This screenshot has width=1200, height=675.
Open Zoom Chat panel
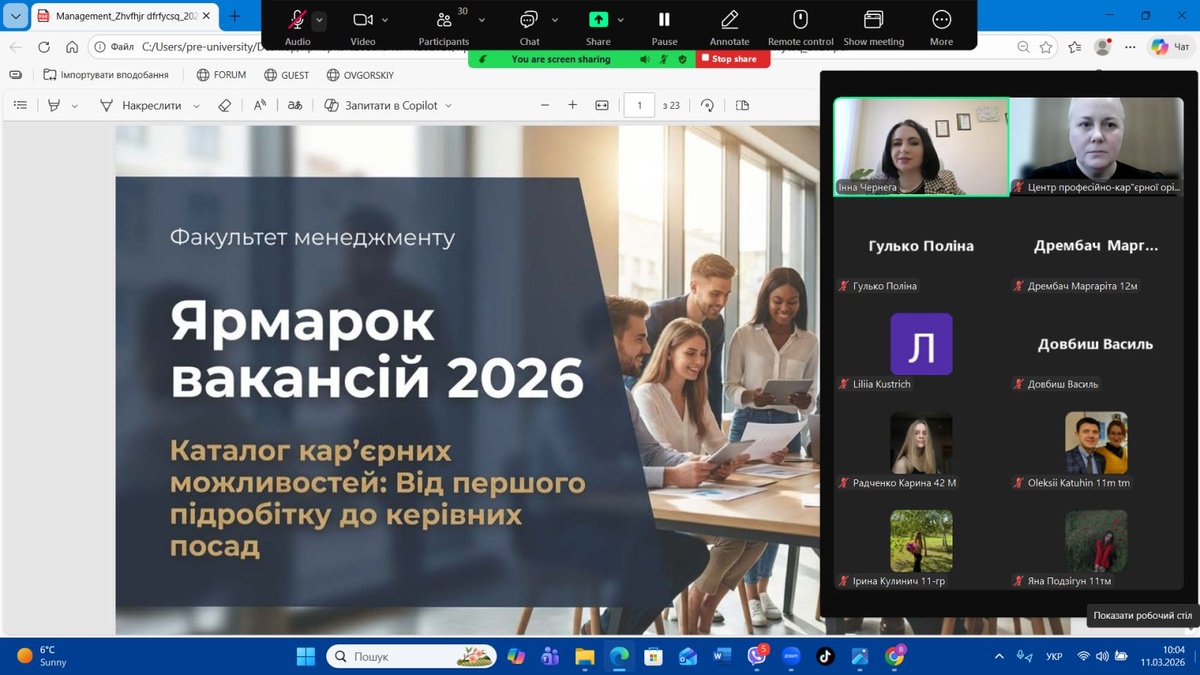(x=529, y=20)
